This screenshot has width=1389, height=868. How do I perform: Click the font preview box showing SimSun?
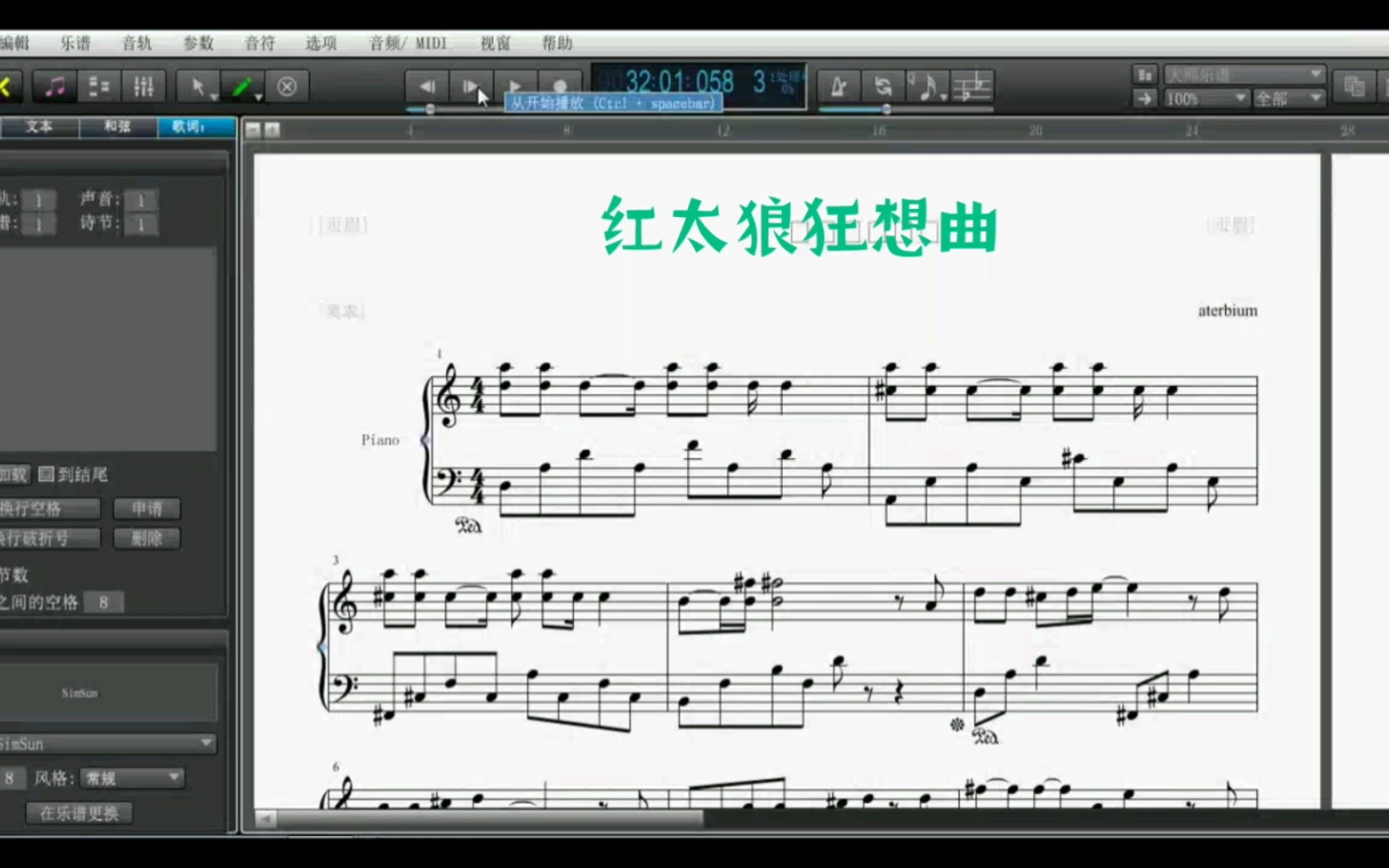[x=108, y=692]
